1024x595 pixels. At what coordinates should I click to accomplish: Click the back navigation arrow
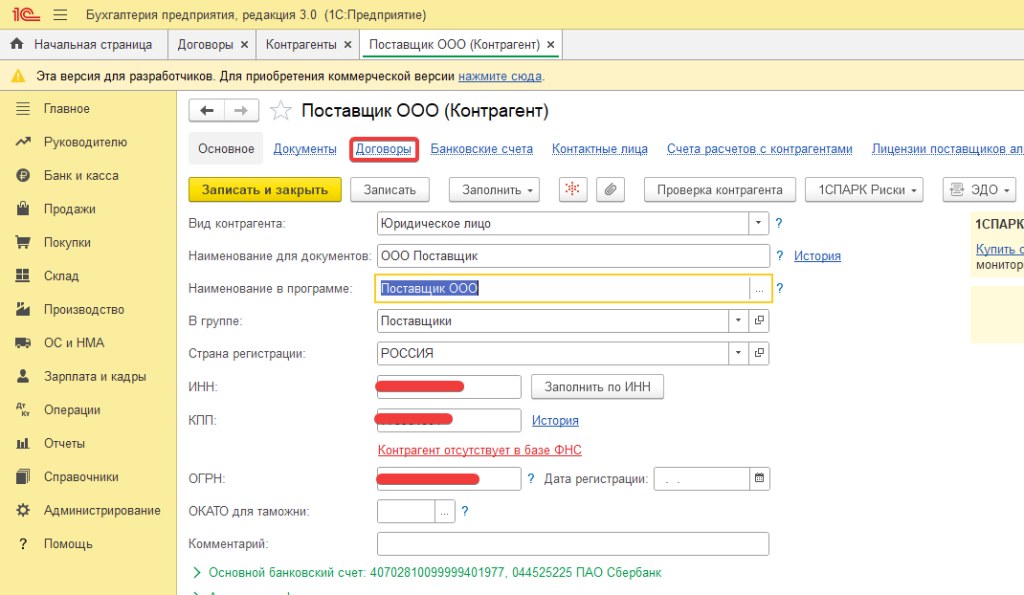tap(207, 111)
